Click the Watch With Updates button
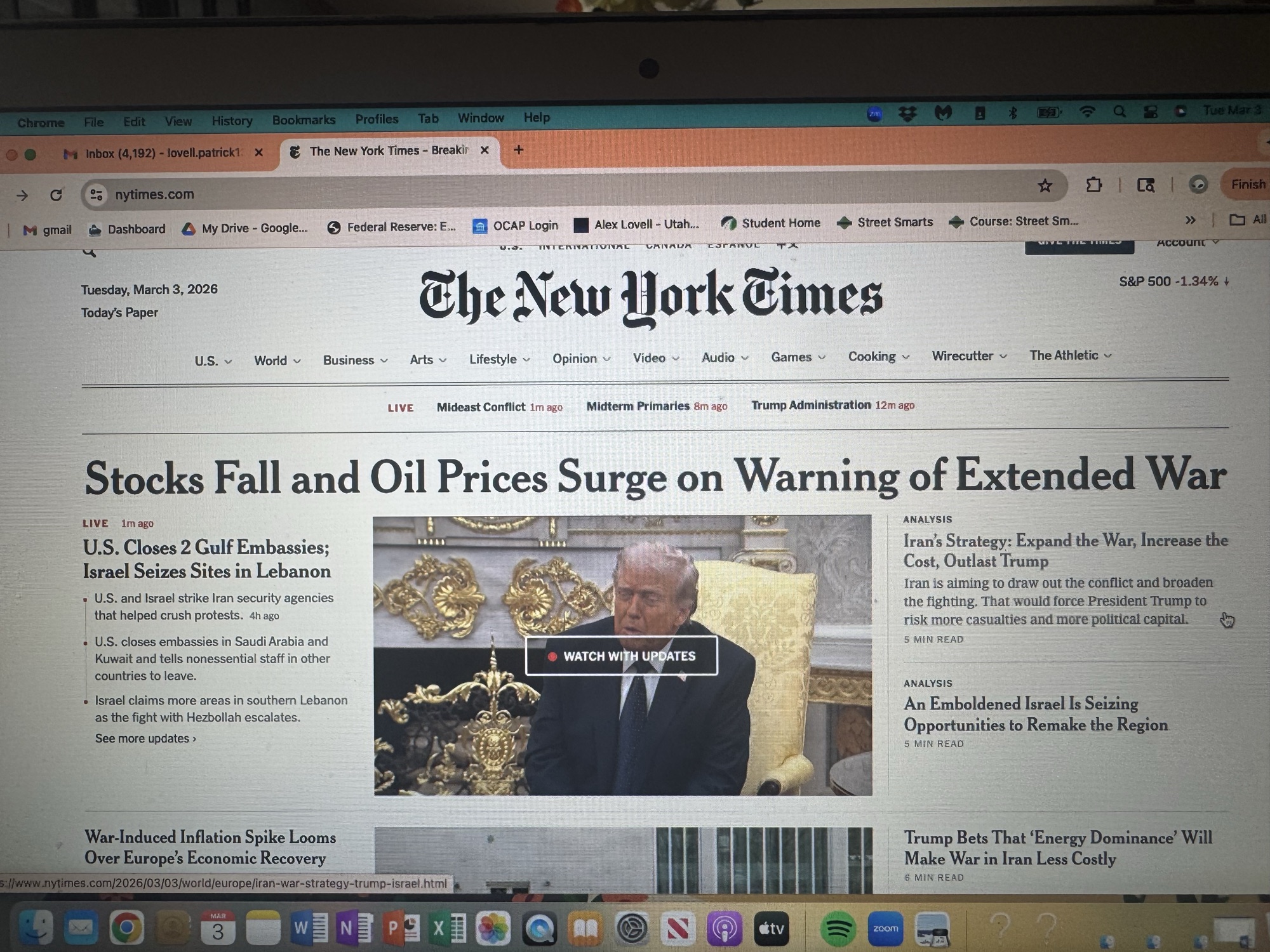Screen dimensions: 1270x952 (x=622, y=656)
